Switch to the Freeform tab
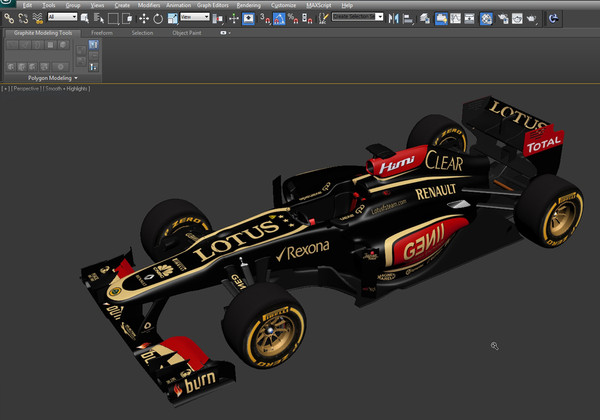Screen dimensions: 600x420 point(102,33)
